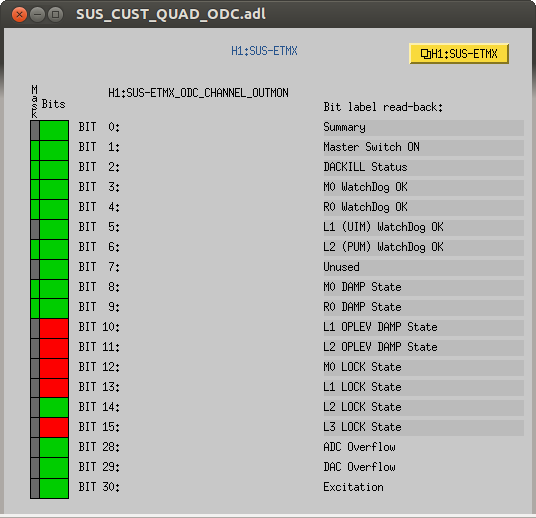Toggle the gray mask cell for BIT 0
Screen dimensions: 536x518
pos(35,130)
